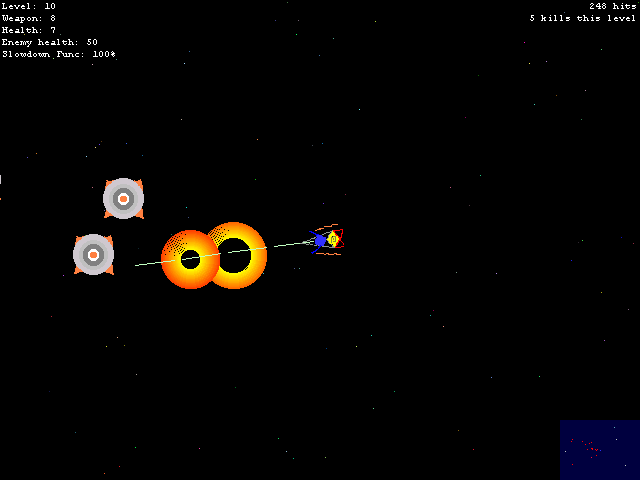Target the lower gray round enemy turret

click(x=93, y=255)
